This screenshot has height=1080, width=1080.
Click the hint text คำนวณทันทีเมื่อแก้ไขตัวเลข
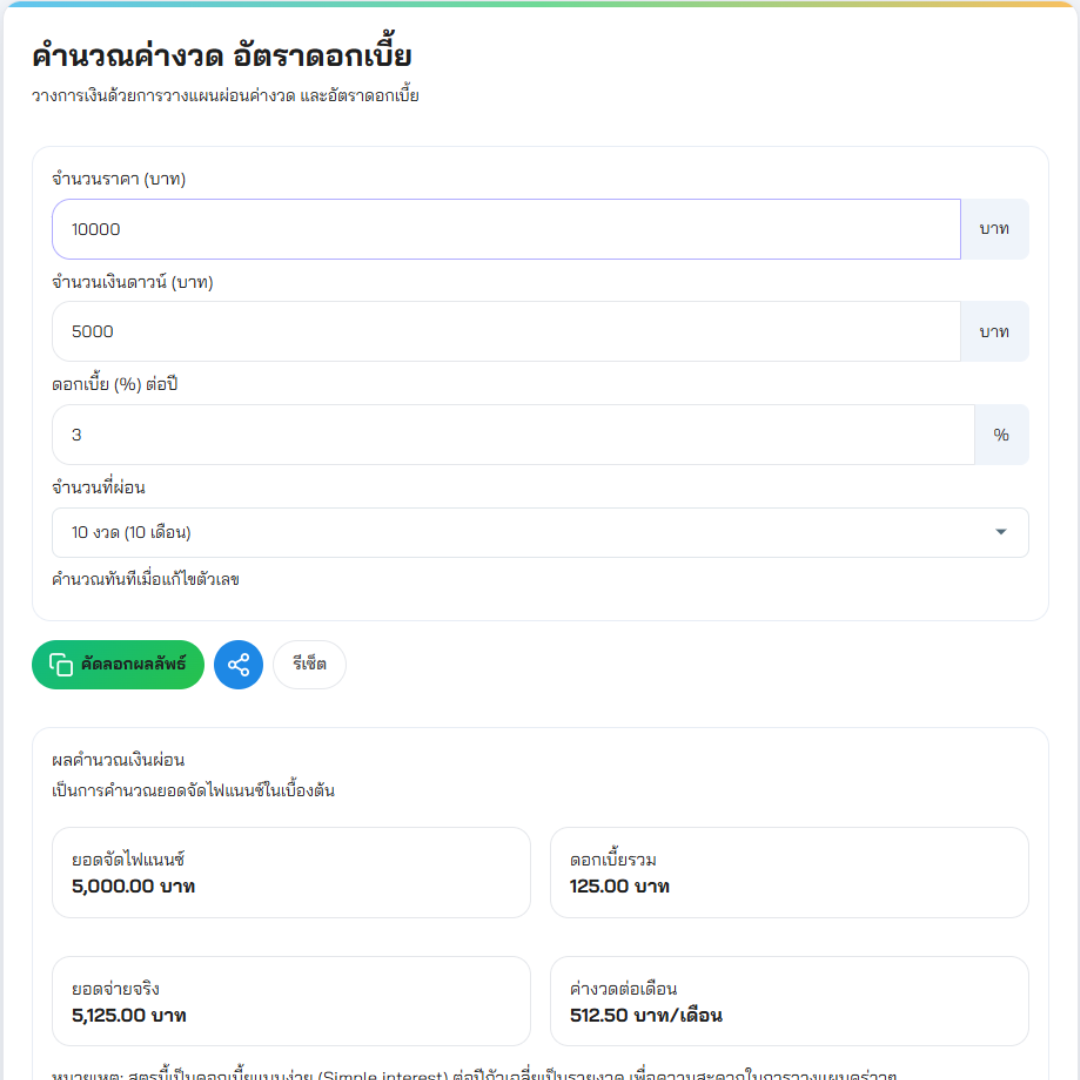(x=145, y=579)
